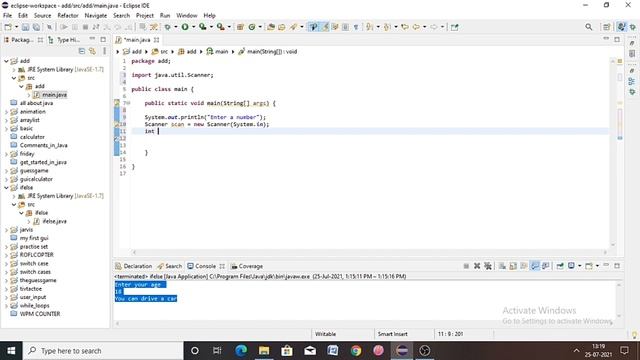Click the Display Selected Console icon
This screenshot has height=360, width=640.
point(571,266)
